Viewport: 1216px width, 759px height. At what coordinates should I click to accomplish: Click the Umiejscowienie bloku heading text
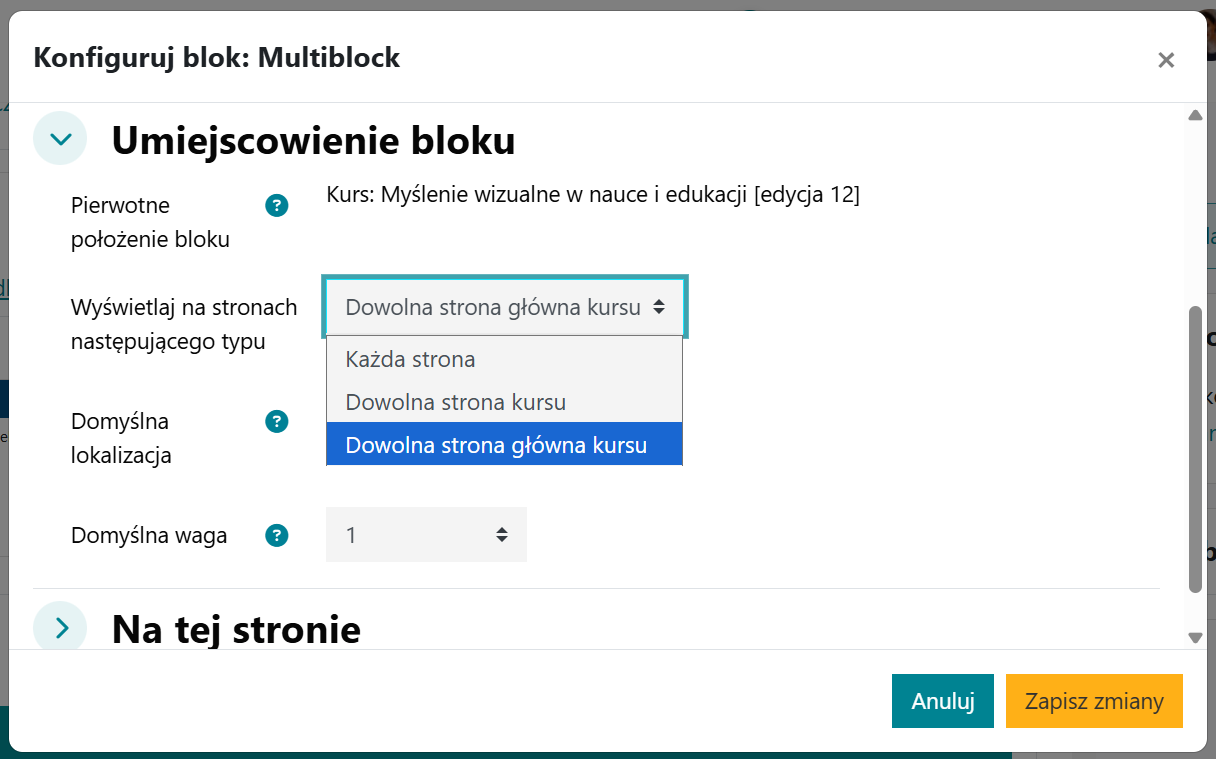(x=313, y=140)
